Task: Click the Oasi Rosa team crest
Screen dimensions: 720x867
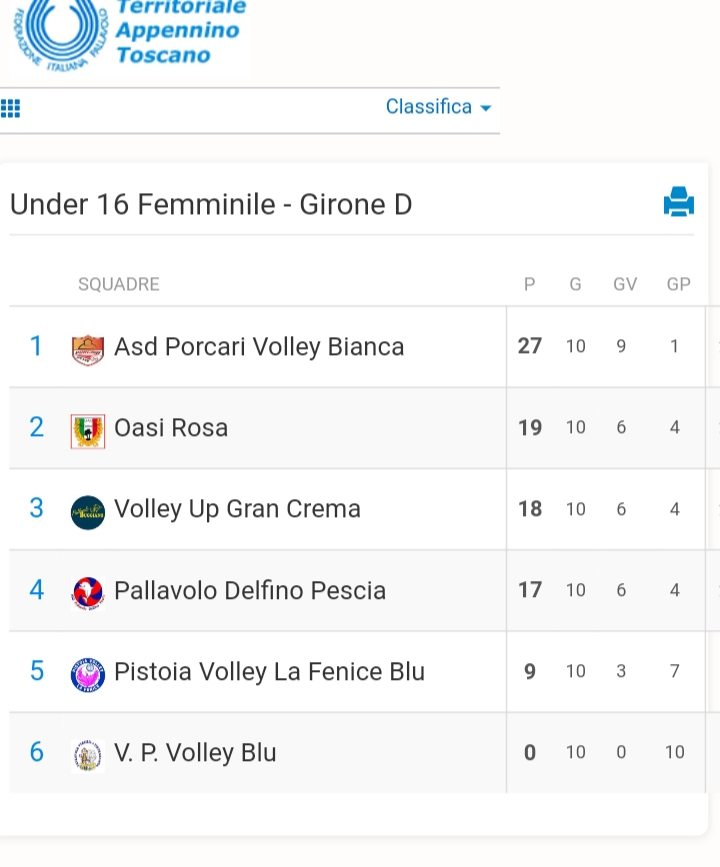Action: coord(88,431)
